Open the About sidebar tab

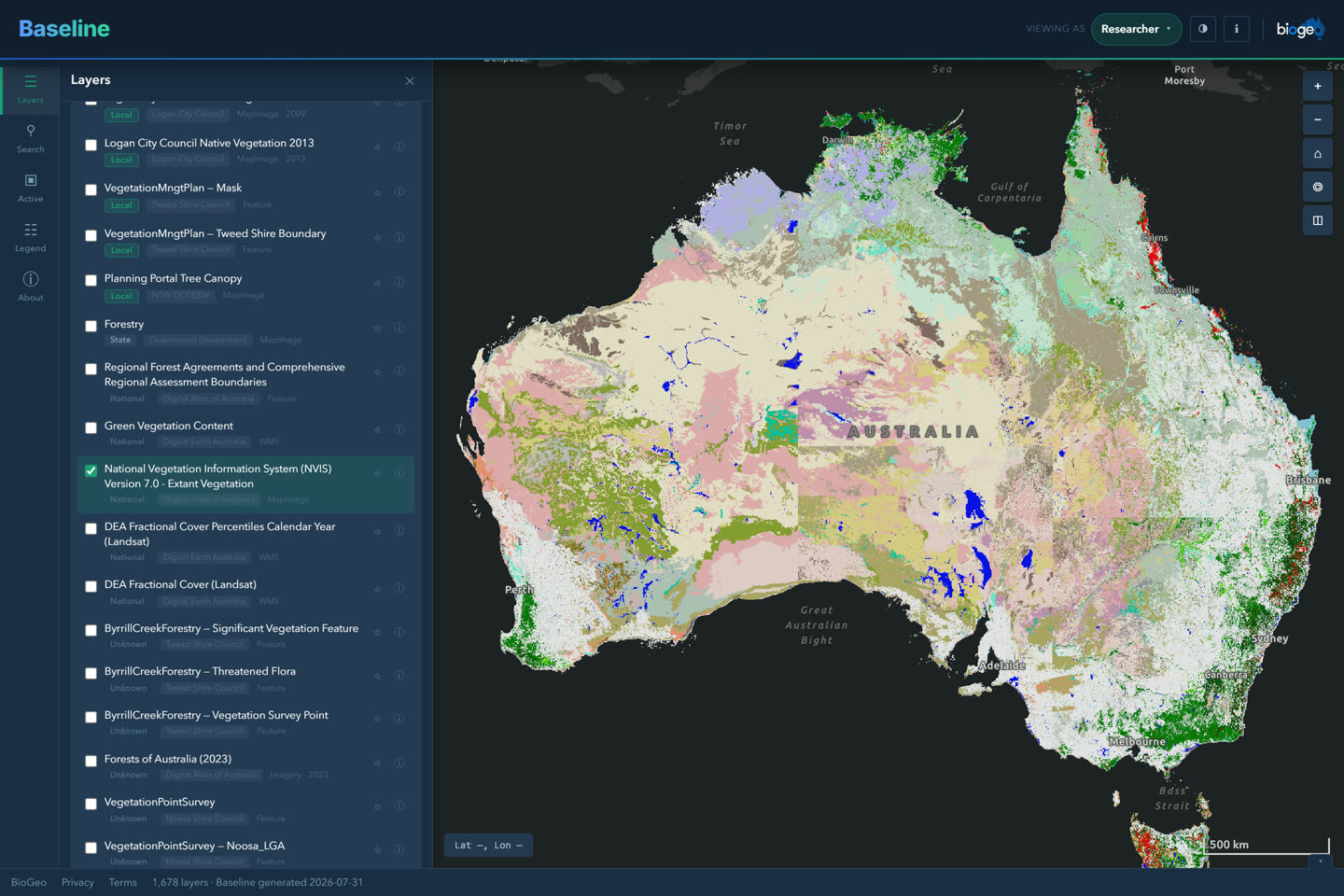coord(30,287)
